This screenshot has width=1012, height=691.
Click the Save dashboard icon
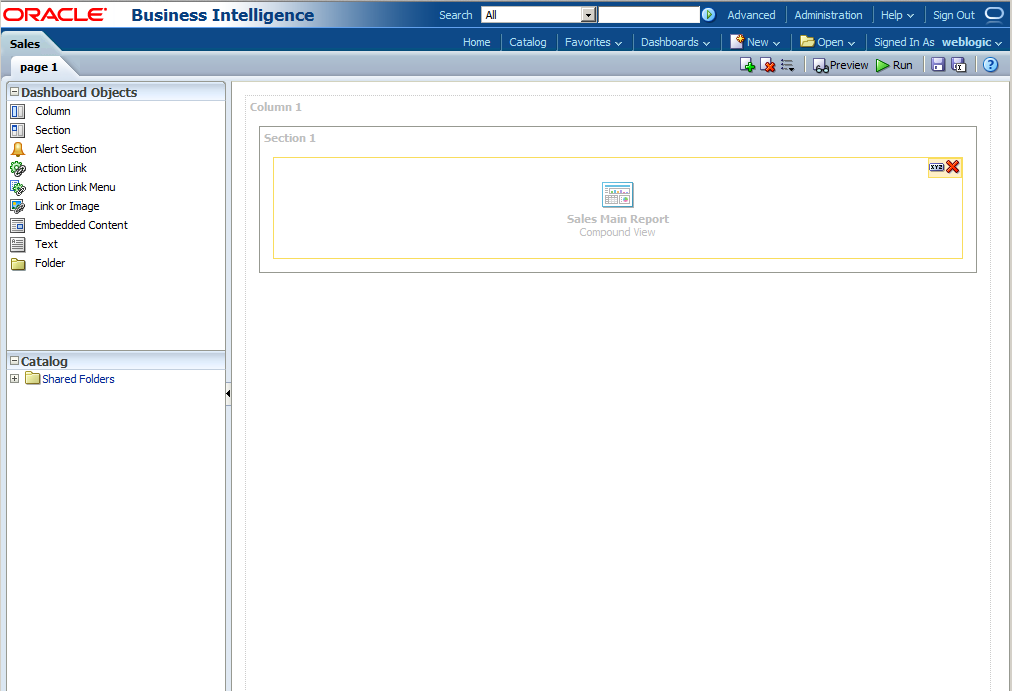pyautogui.click(x=937, y=64)
